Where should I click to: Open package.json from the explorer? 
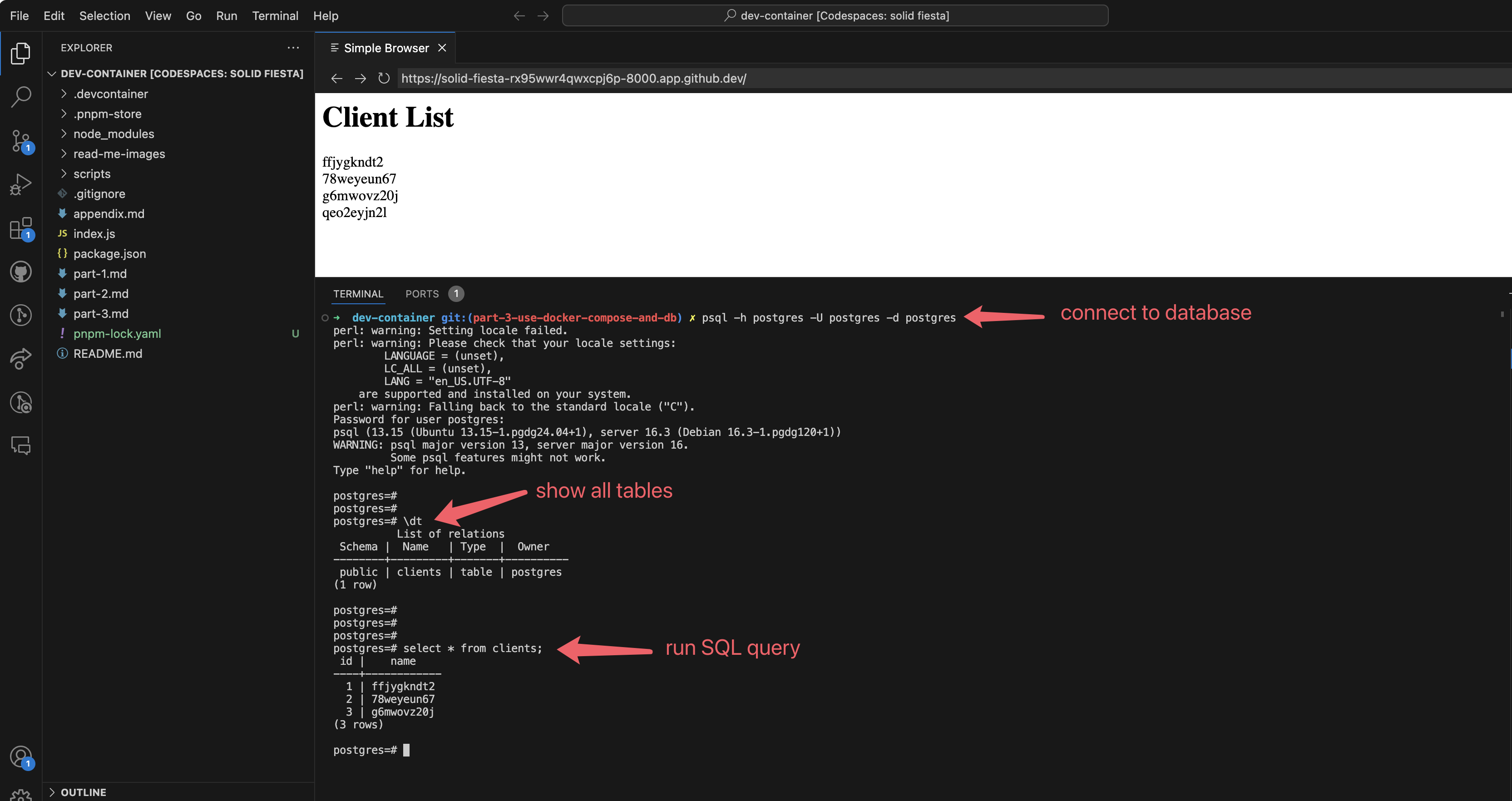point(110,253)
